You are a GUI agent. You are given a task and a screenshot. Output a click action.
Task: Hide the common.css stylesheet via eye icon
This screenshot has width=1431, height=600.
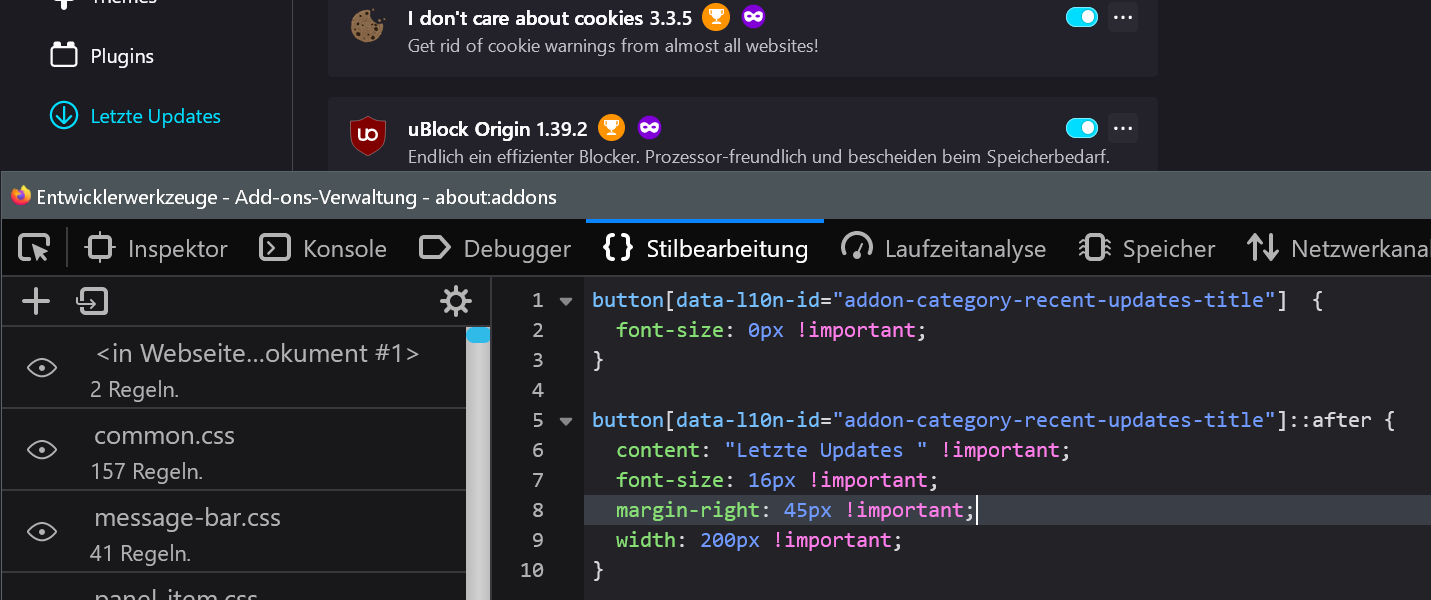(42, 450)
